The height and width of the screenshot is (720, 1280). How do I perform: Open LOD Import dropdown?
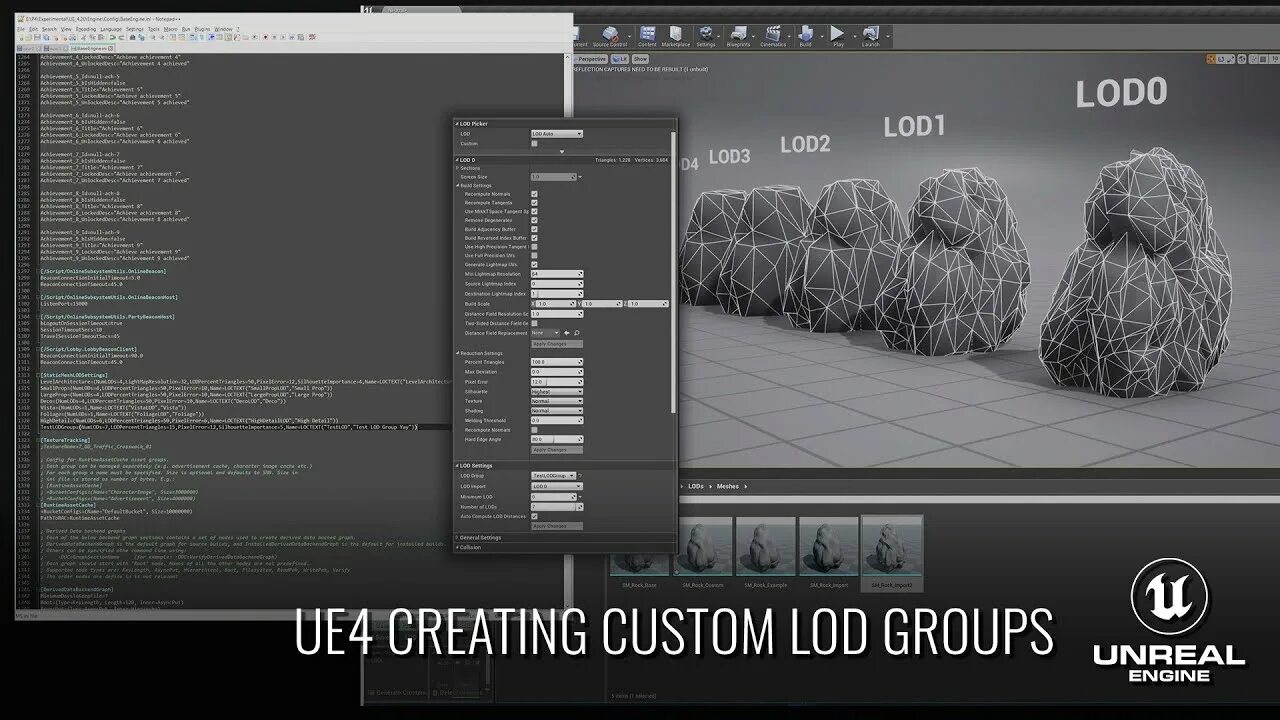tap(556, 486)
